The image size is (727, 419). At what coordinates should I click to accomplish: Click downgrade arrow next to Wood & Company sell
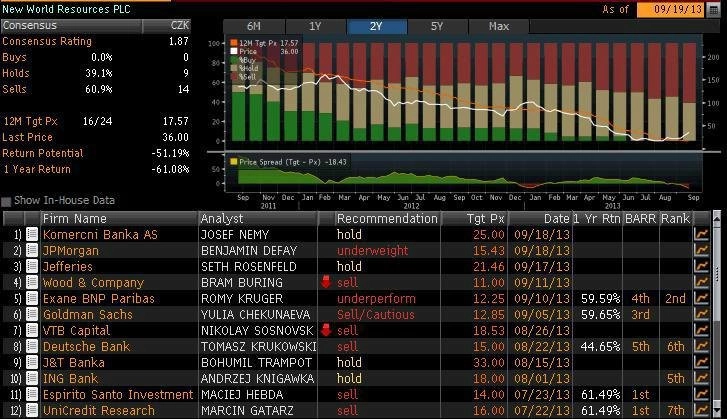point(326,282)
